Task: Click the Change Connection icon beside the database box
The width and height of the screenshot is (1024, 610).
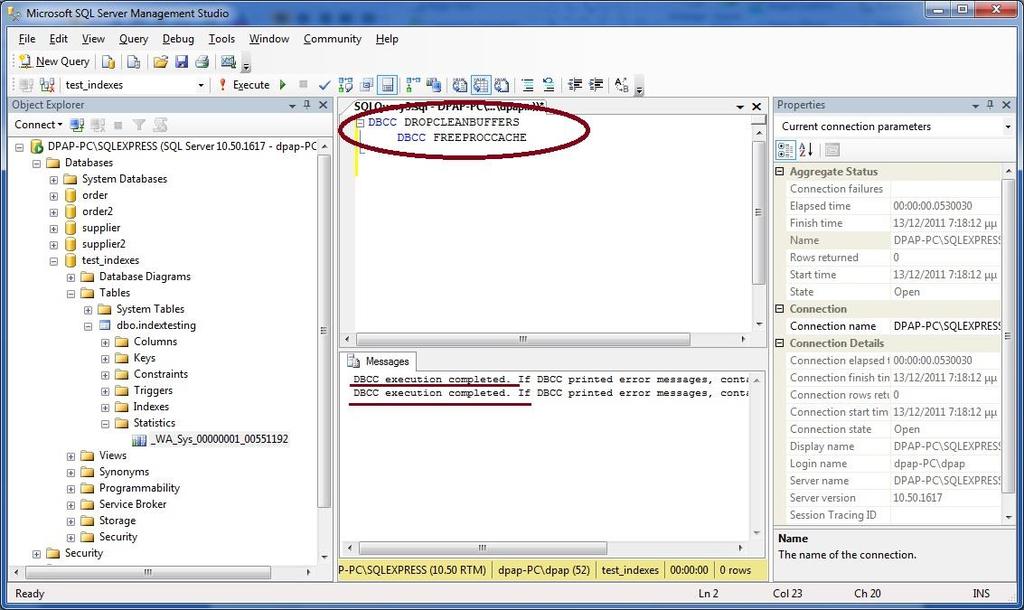Action: coord(47,85)
